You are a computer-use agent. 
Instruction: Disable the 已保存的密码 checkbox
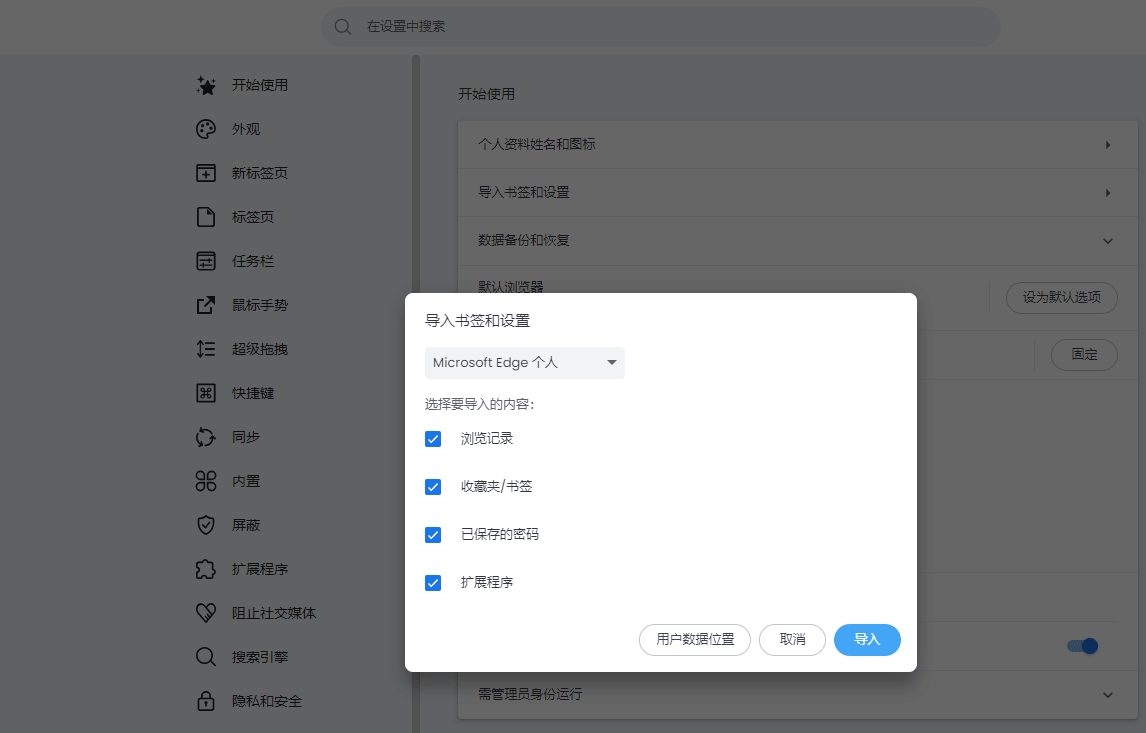point(433,535)
